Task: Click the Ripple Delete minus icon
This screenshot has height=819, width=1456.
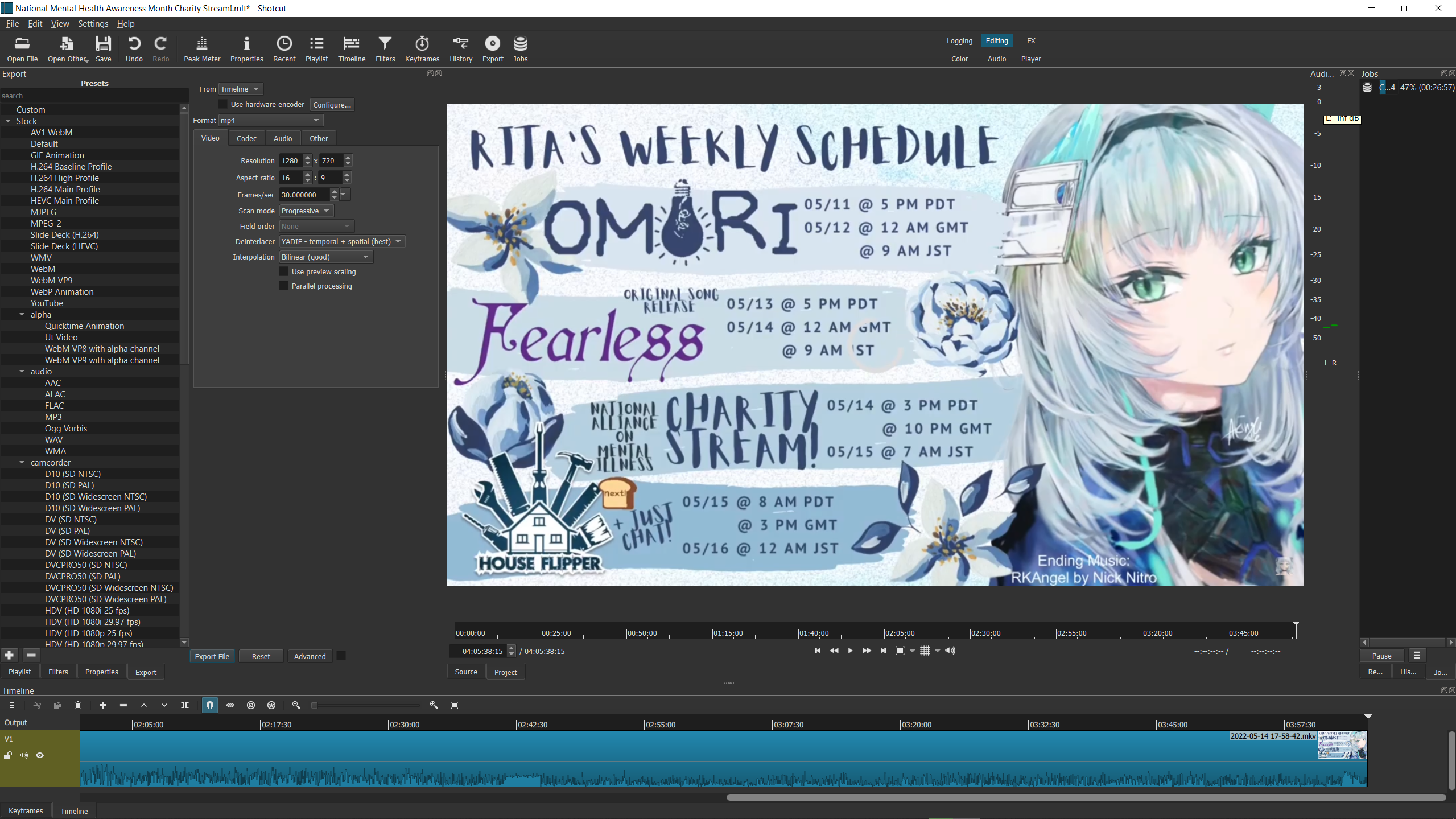Action: [123, 705]
